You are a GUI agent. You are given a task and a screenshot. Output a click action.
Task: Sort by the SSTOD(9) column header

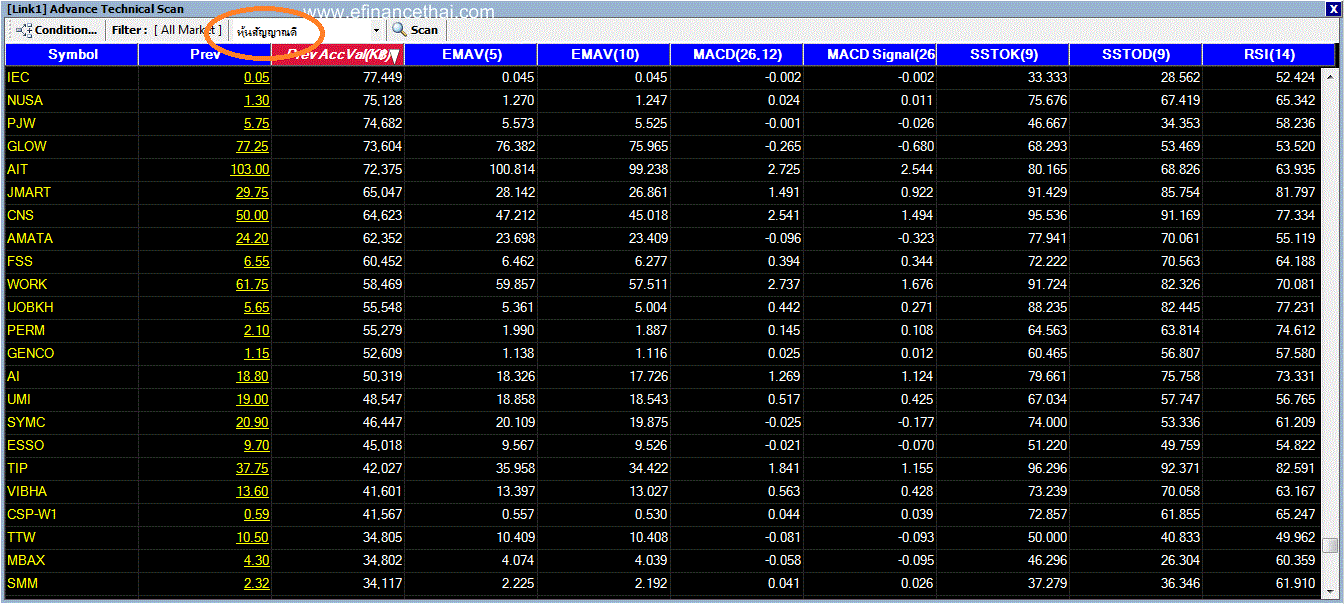pos(1136,55)
